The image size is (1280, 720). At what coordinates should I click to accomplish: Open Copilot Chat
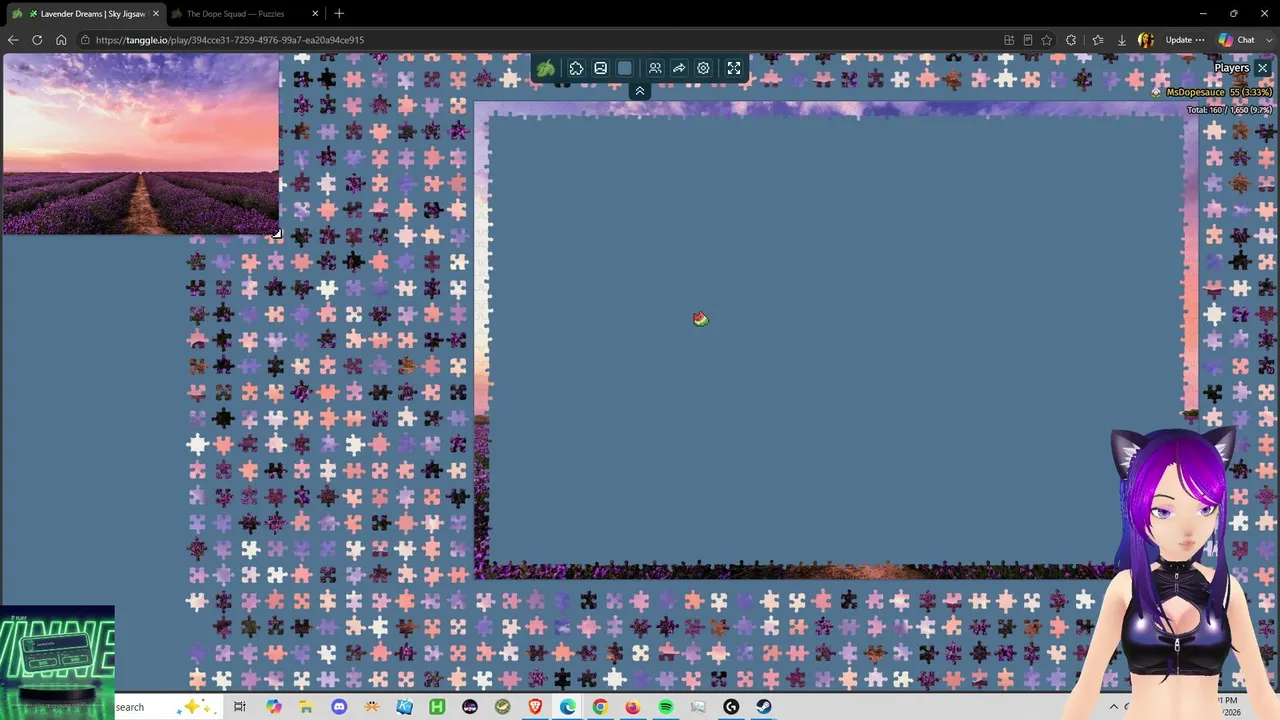[1236, 40]
